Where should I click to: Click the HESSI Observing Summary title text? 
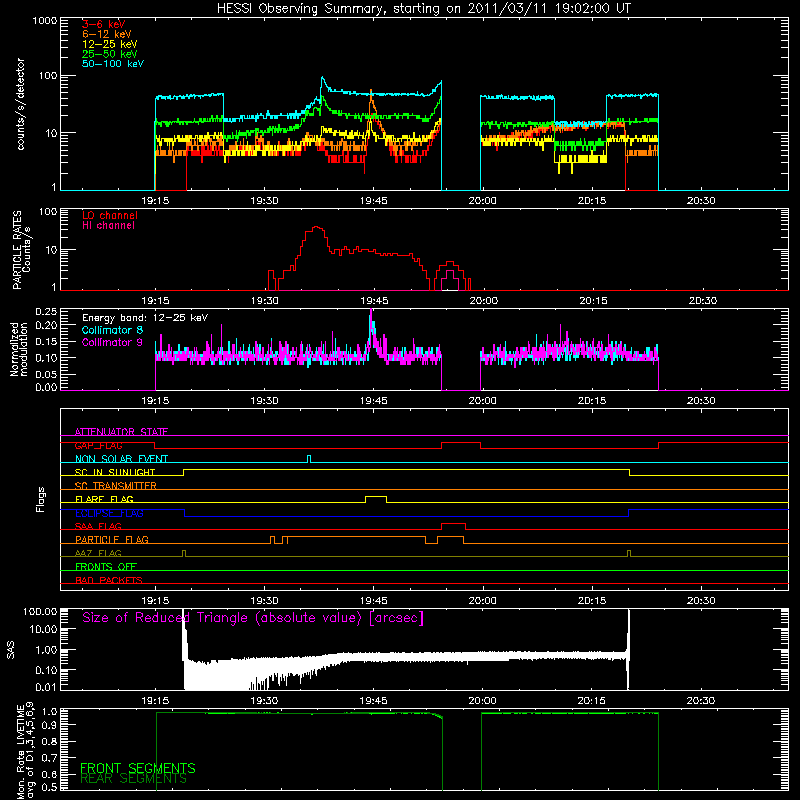point(423,9)
